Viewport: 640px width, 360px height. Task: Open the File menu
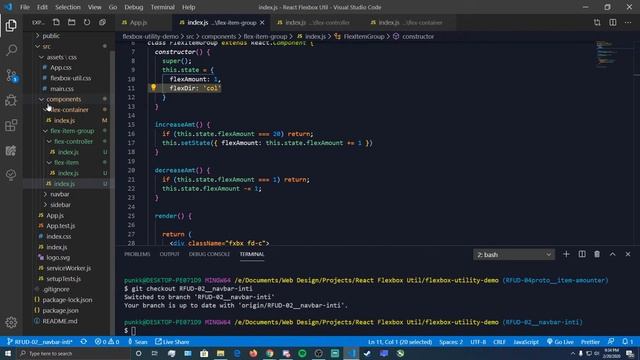coord(24,7)
